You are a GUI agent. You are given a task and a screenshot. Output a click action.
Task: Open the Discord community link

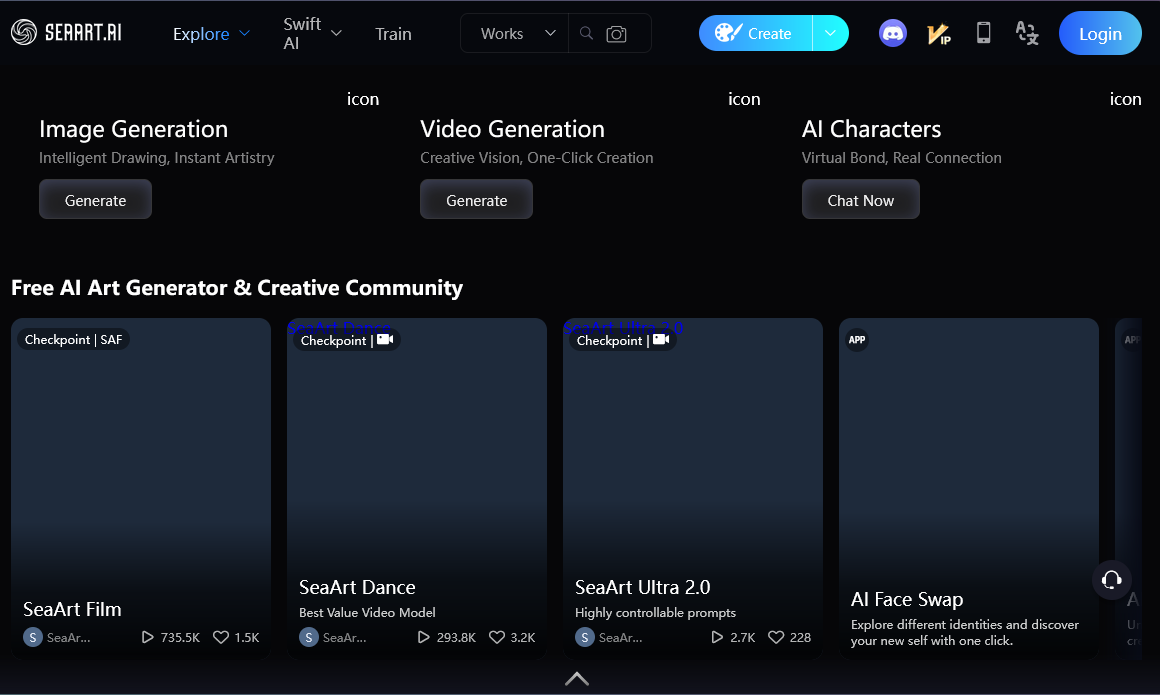(x=893, y=33)
